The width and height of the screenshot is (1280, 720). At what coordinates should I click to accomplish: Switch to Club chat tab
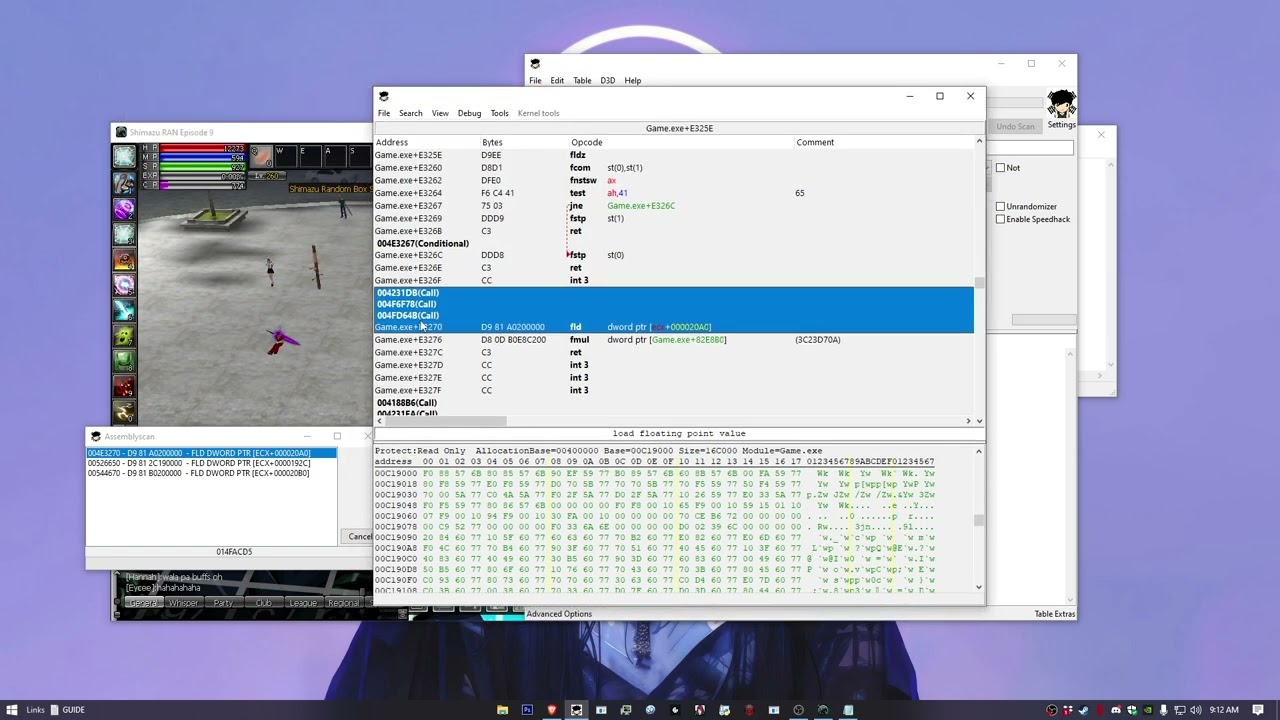263,603
